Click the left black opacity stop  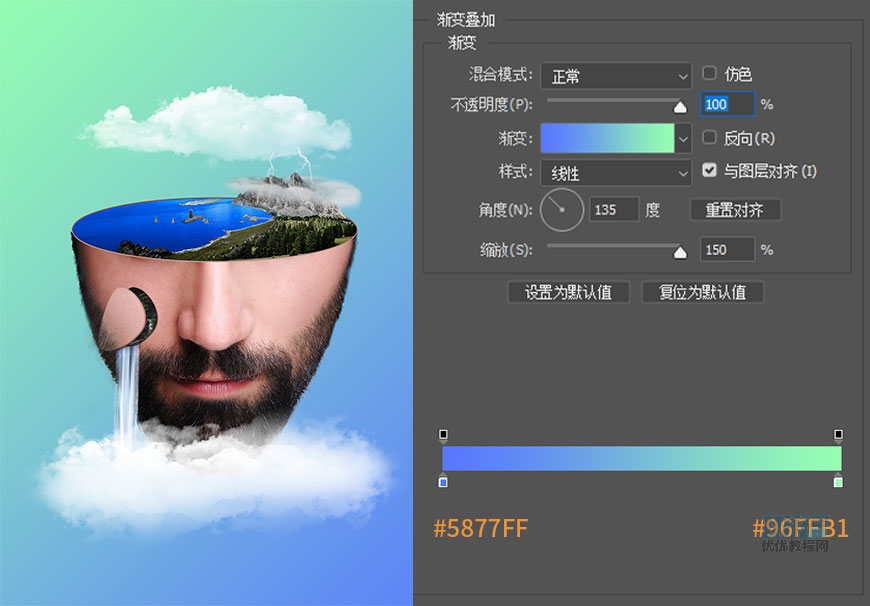(x=443, y=435)
